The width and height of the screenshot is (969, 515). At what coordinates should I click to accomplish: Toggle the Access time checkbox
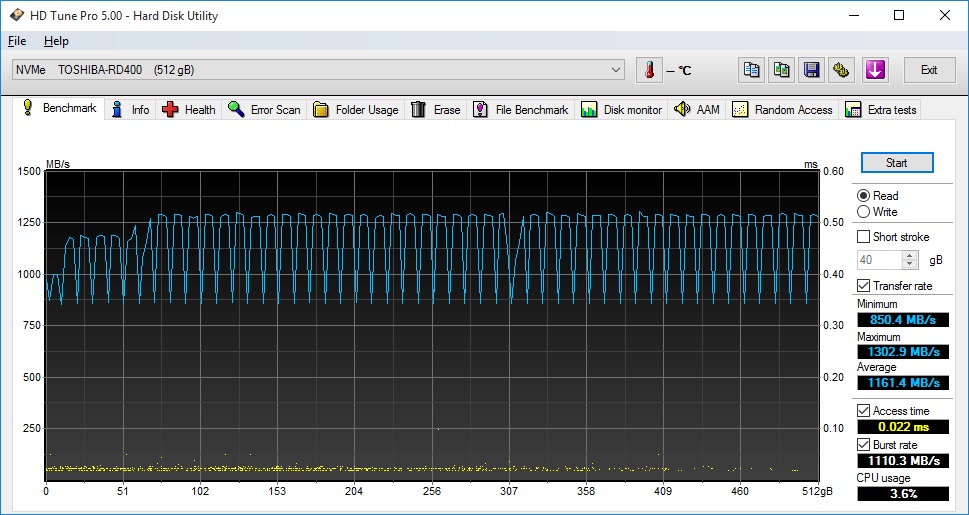[864, 411]
